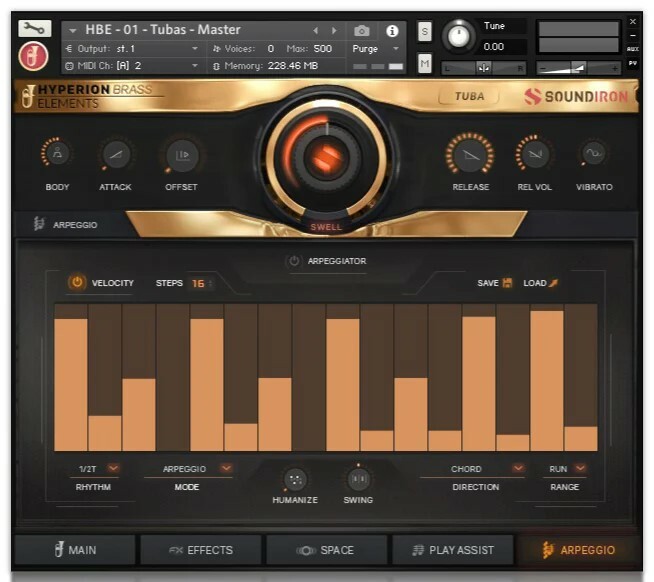Screen dimensions: 654x582
Task: Solo the instrument with S button
Action: (x=425, y=32)
